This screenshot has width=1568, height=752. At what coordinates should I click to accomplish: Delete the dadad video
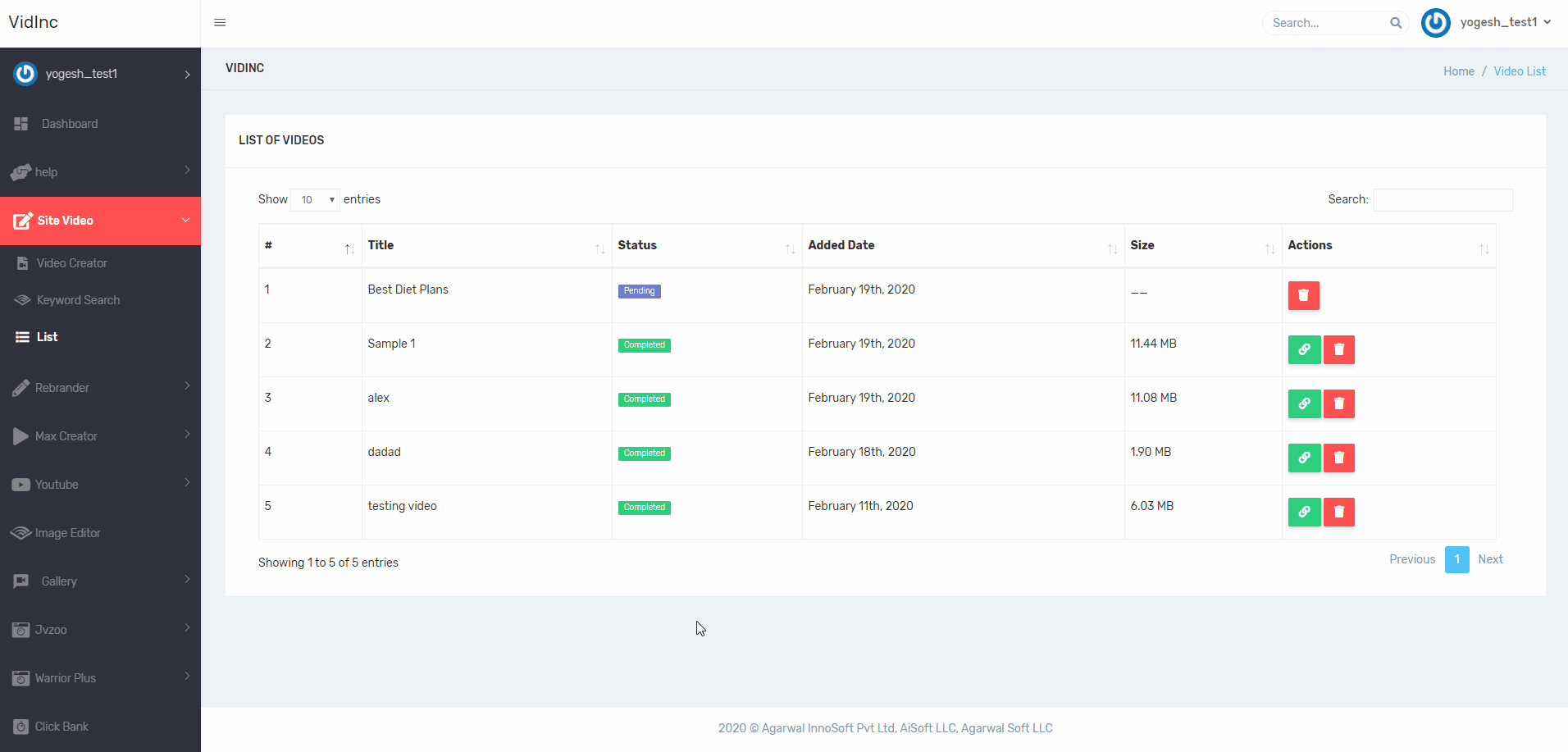(x=1338, y=458)
